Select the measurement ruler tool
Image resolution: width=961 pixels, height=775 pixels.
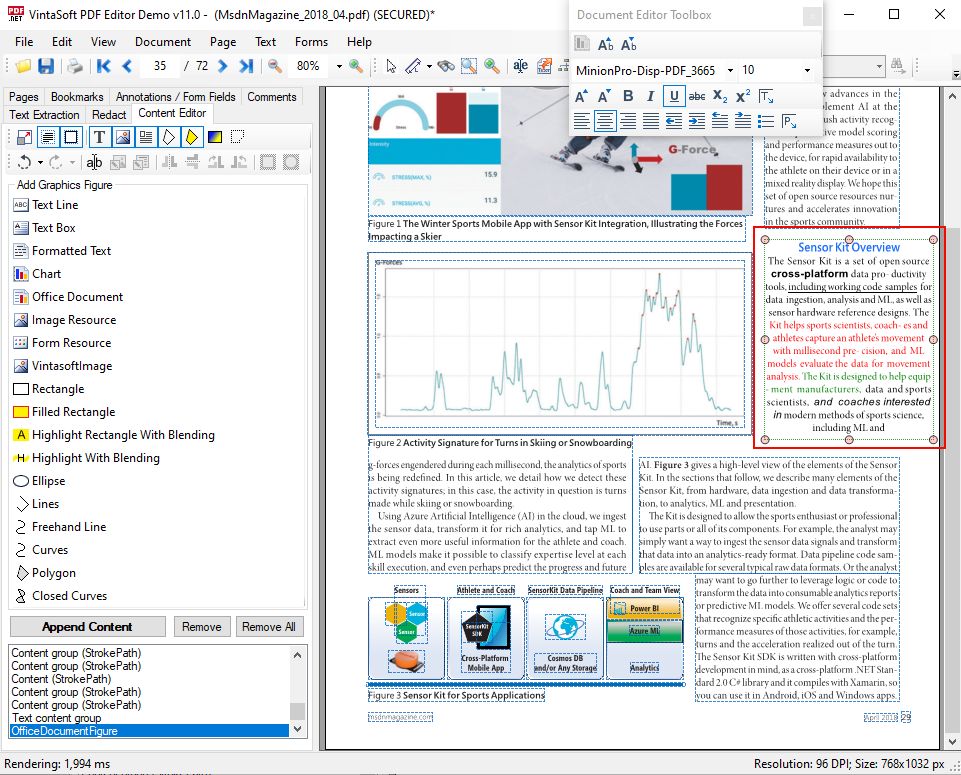(x=413, y=66)
